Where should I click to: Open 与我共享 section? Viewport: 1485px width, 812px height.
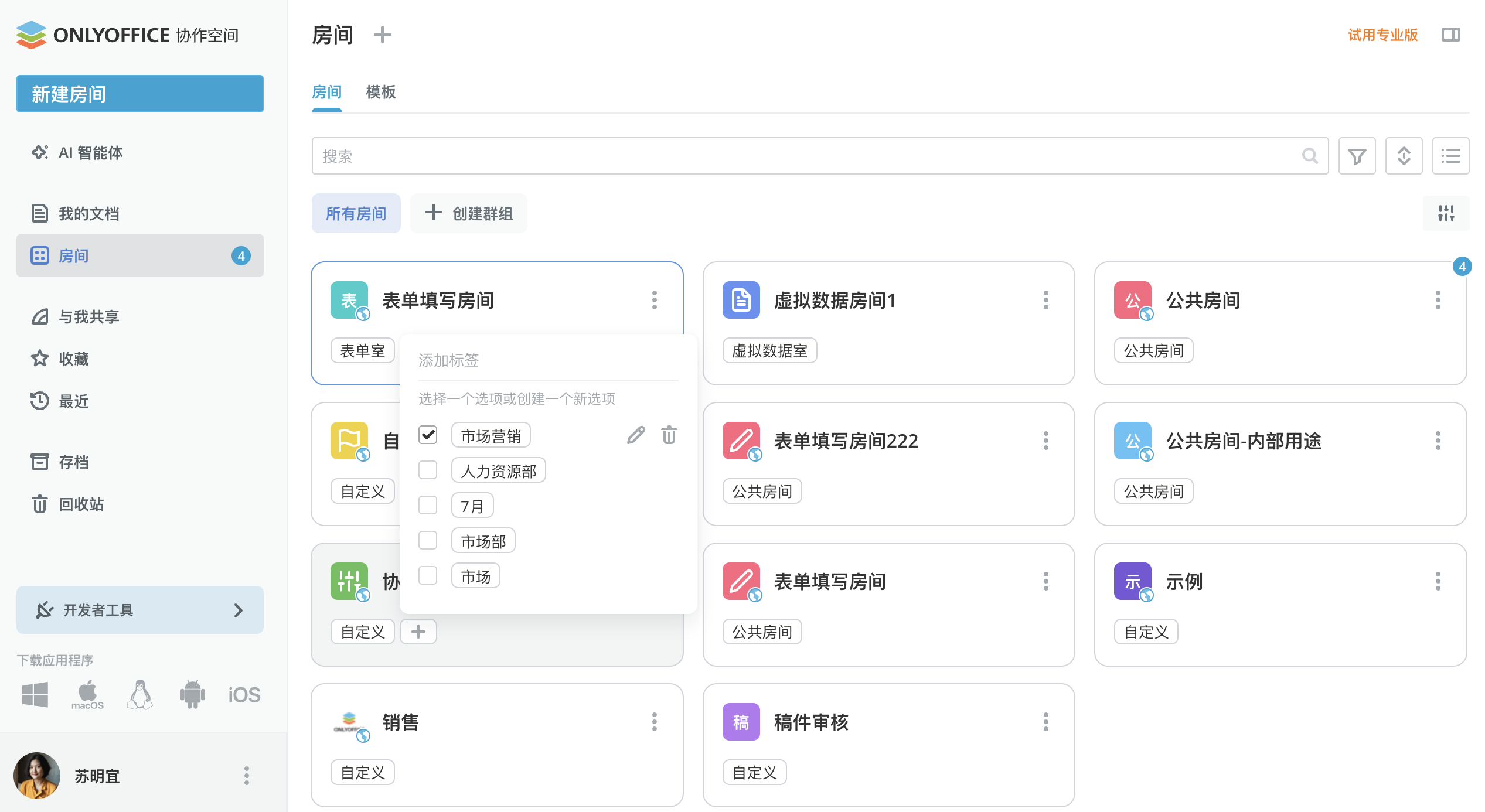(140, 317)
